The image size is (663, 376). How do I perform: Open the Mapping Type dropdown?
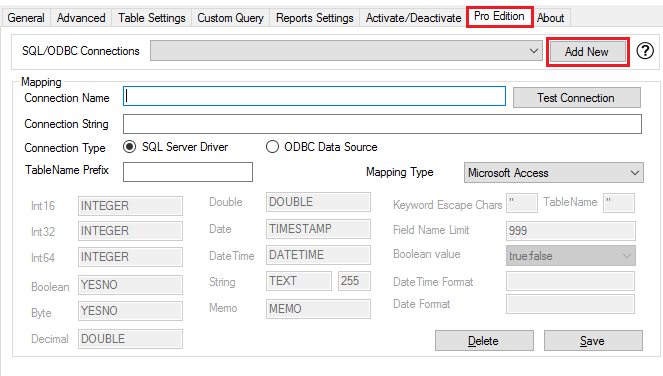point(553,173)
